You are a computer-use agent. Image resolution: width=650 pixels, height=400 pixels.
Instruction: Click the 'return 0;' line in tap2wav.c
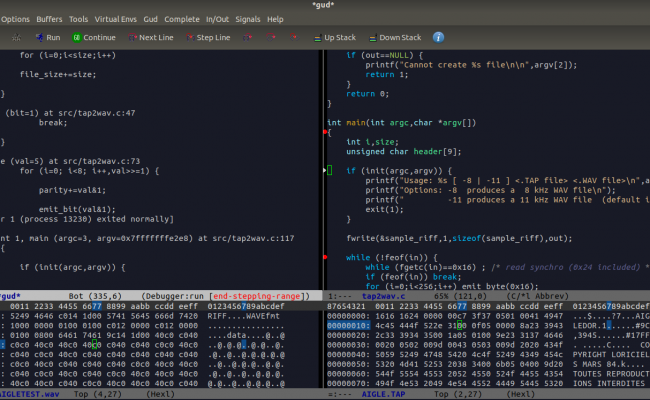pyautogui.click(x=368, y=94)
